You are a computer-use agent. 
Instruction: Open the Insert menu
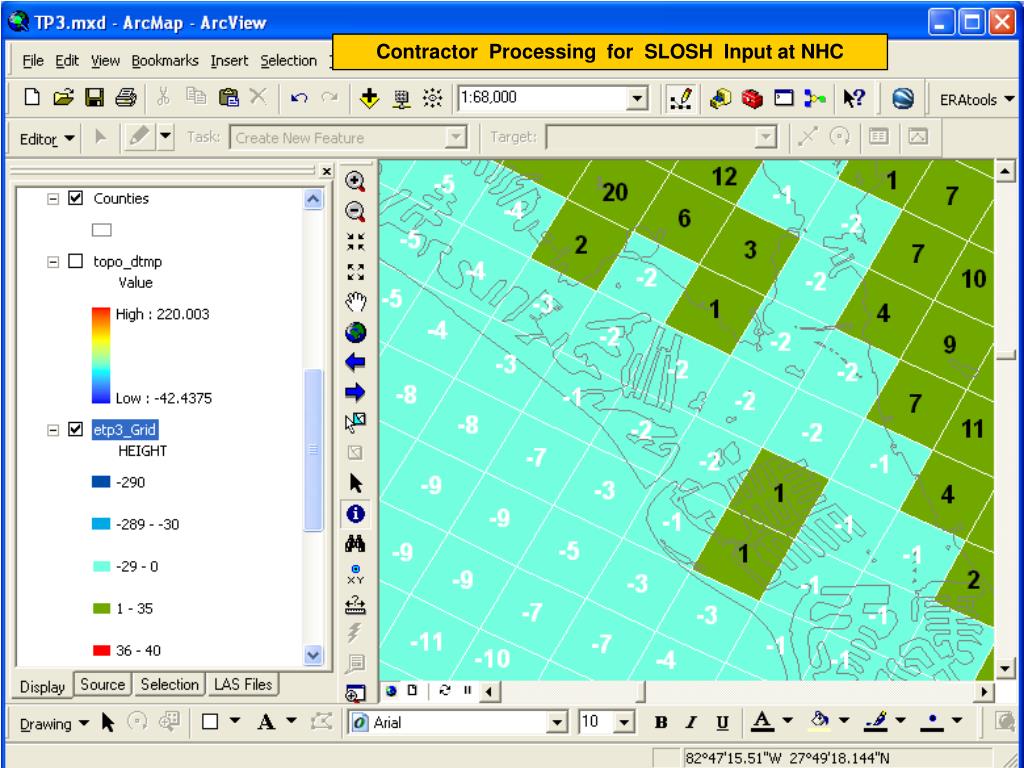(x=229, y=61)
